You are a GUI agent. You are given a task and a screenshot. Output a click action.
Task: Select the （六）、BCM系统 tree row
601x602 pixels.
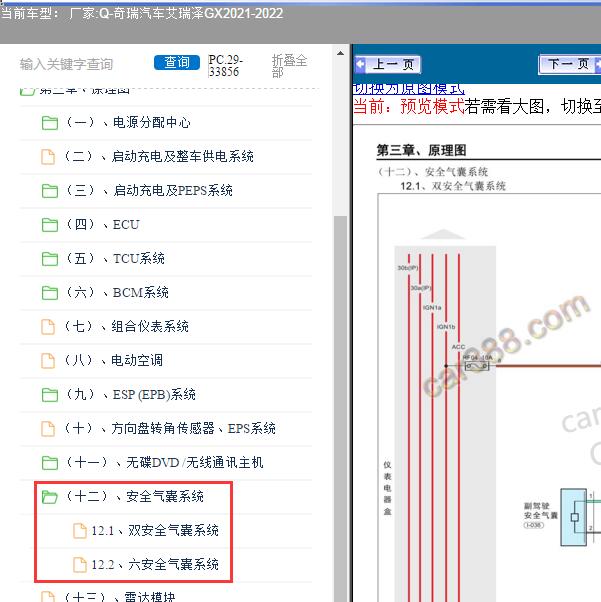[x=165, y=293]
